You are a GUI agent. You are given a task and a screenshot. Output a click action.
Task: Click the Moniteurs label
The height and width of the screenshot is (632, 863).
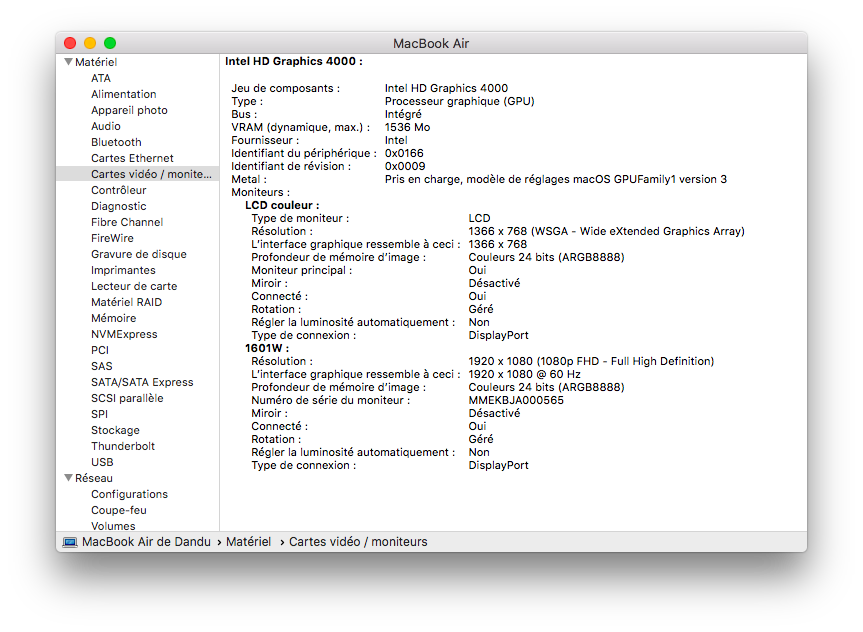[260, 192]
